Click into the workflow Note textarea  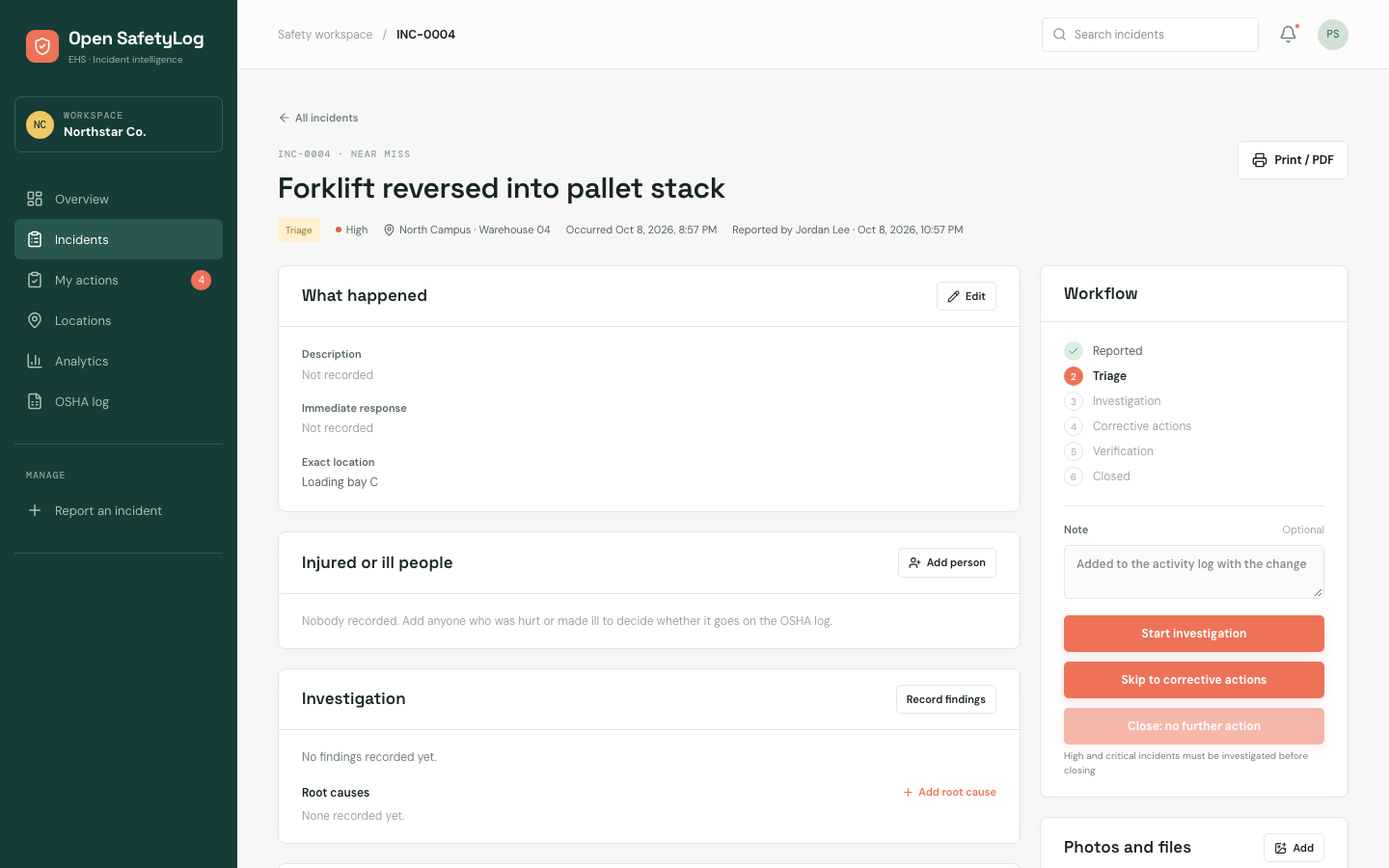click(1193, 572)
